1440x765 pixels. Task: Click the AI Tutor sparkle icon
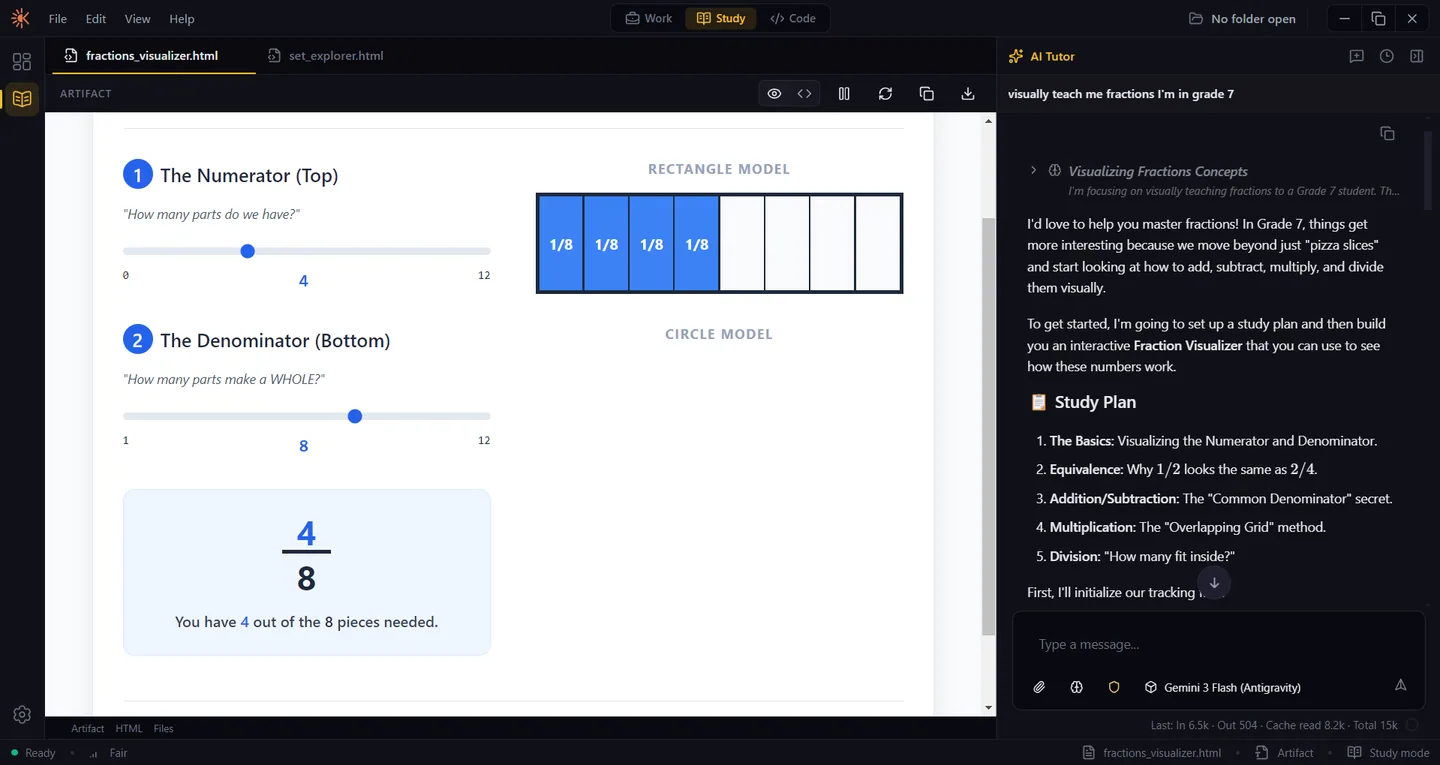point(1016,56)
